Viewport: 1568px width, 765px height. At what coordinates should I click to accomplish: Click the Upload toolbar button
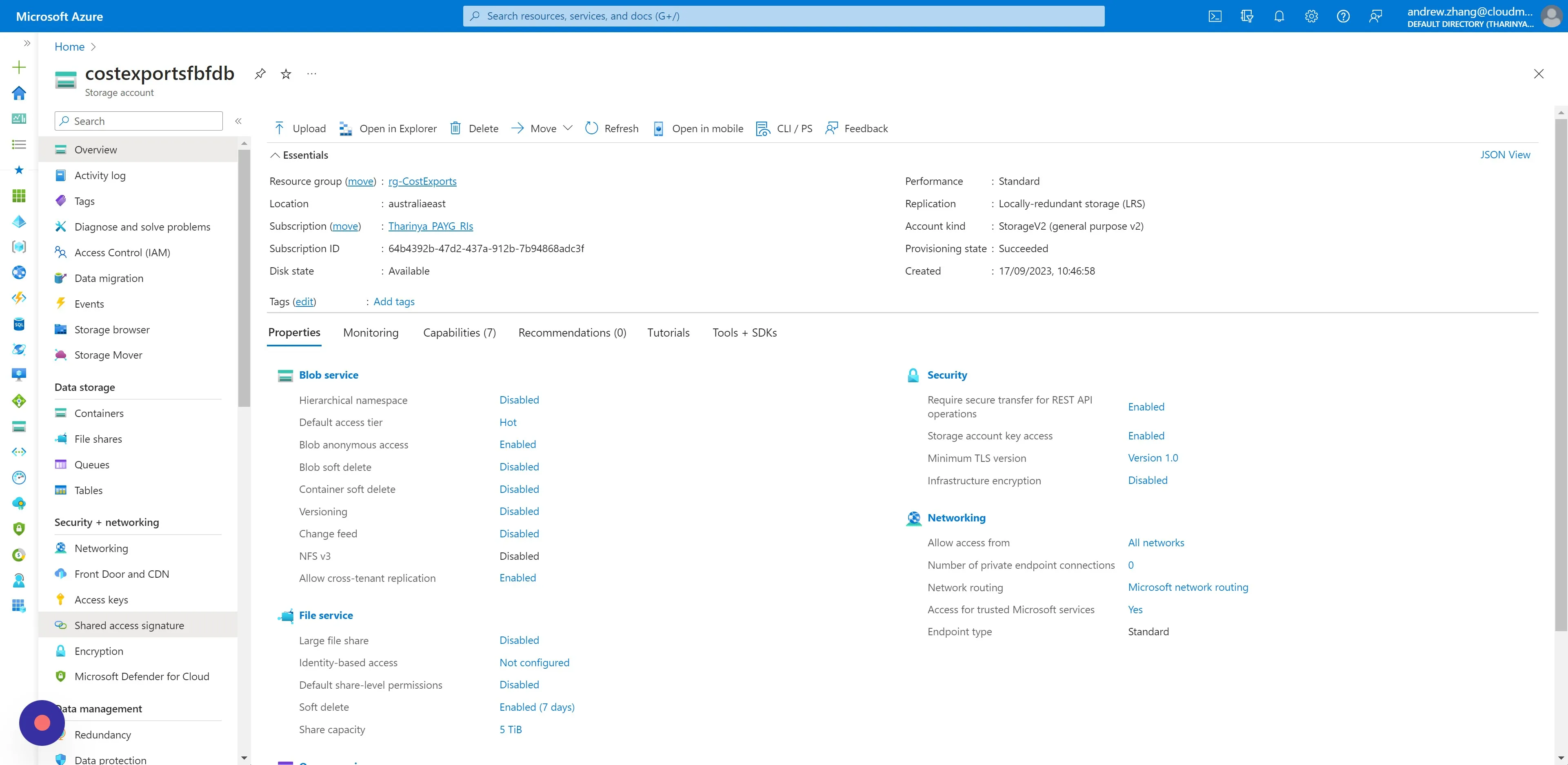(x=300, y=129)
